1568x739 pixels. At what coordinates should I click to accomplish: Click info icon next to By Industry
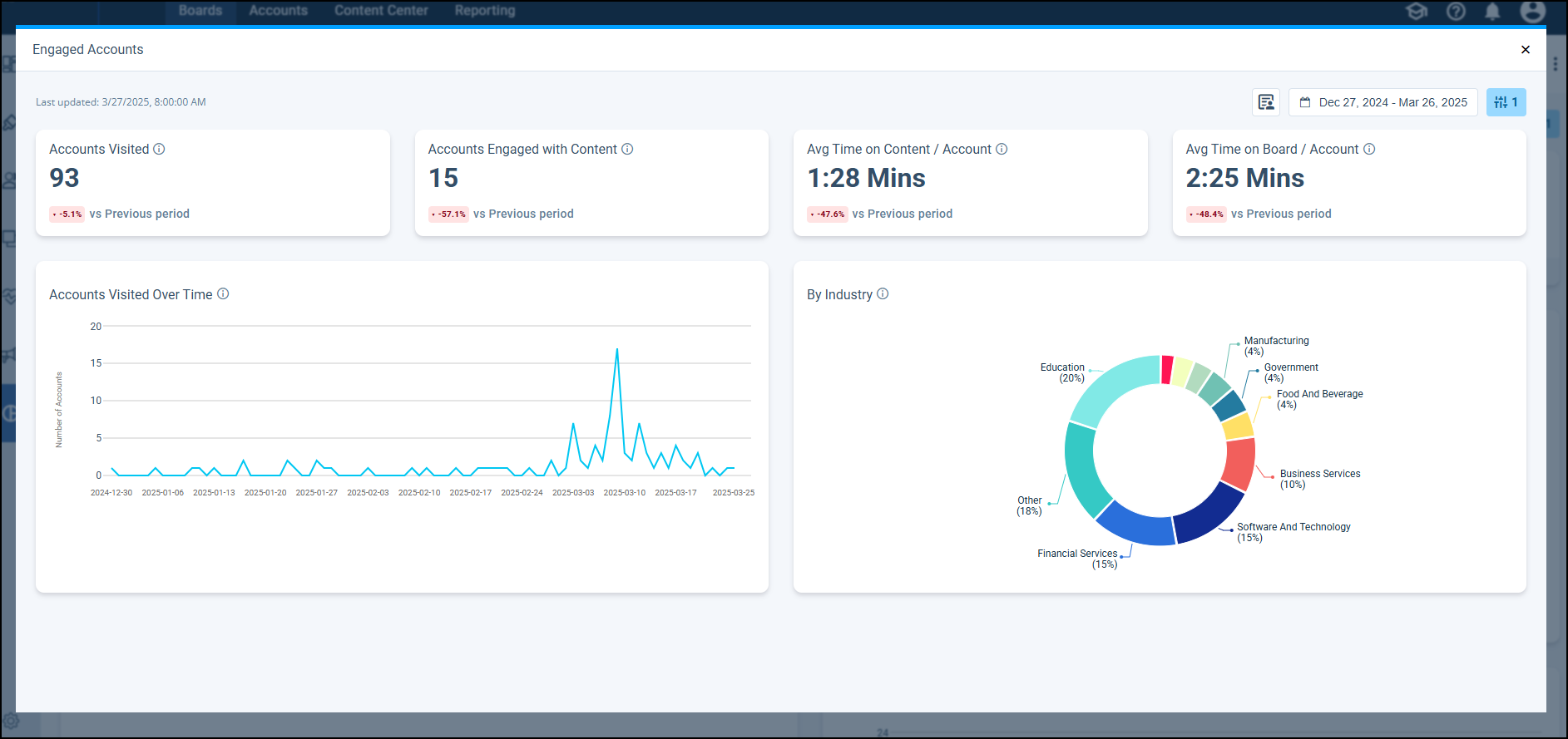pyautogui.click(x=883, y=294)
